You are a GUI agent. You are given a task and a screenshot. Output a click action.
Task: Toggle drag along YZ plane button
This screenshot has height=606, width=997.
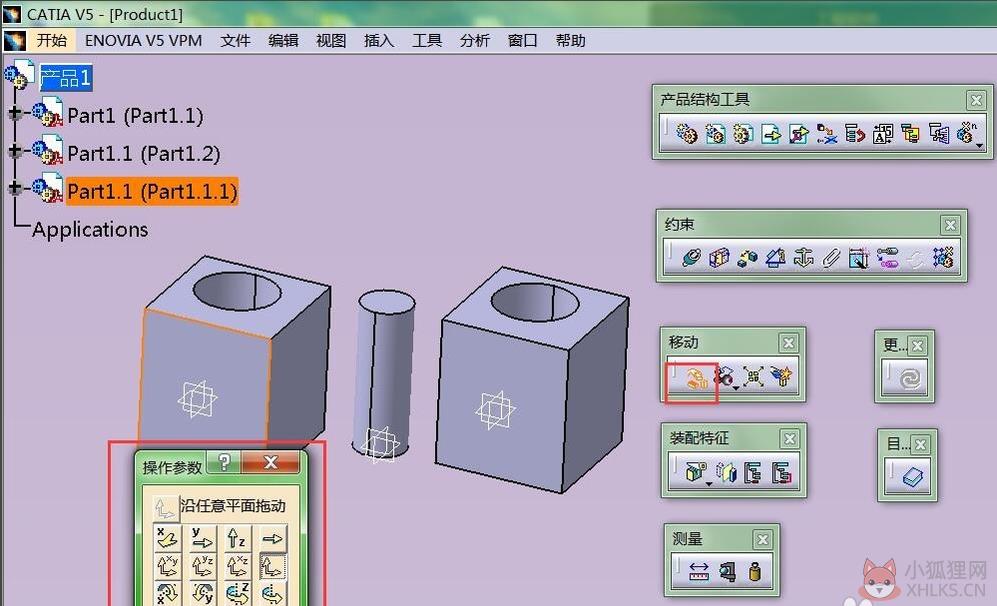[x=203, y=566]
